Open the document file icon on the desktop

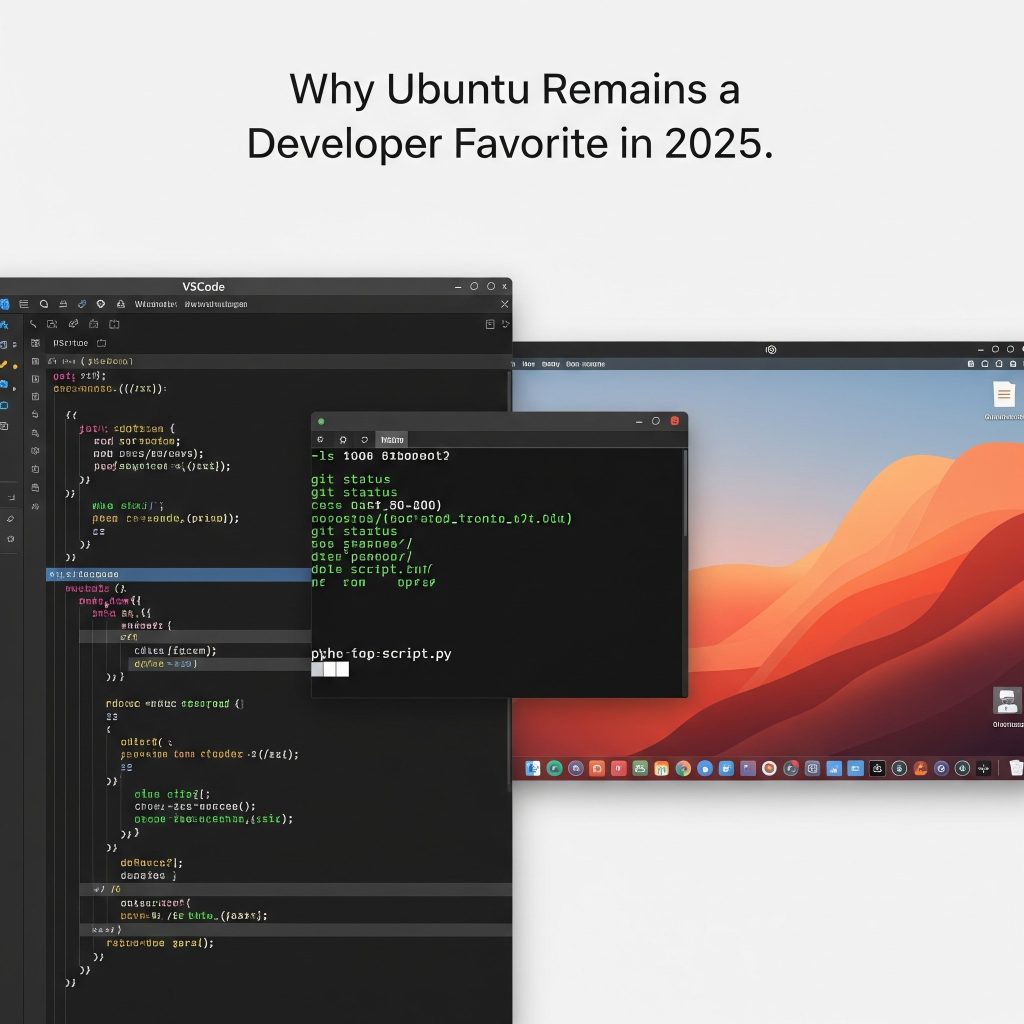point(1004,394)
